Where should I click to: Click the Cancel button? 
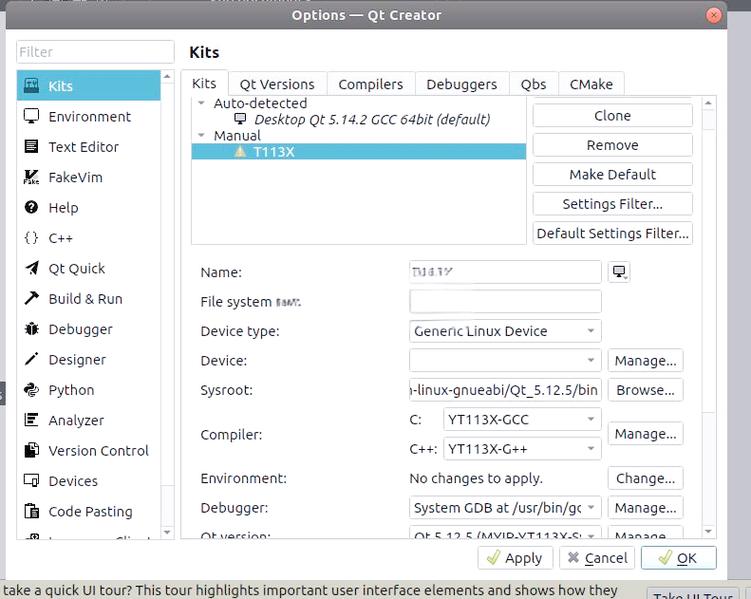tap(597, 558)
